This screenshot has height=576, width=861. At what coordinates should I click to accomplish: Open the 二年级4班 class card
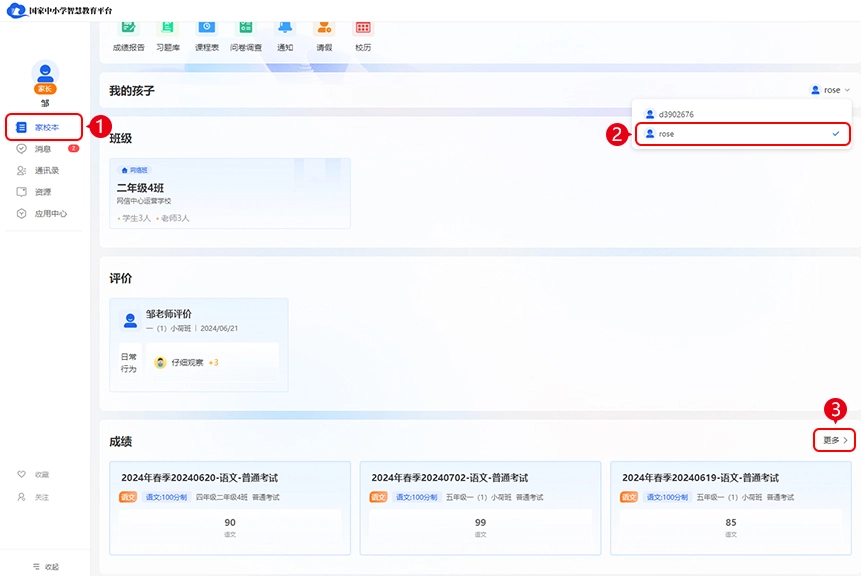click(x=230, y=193)
